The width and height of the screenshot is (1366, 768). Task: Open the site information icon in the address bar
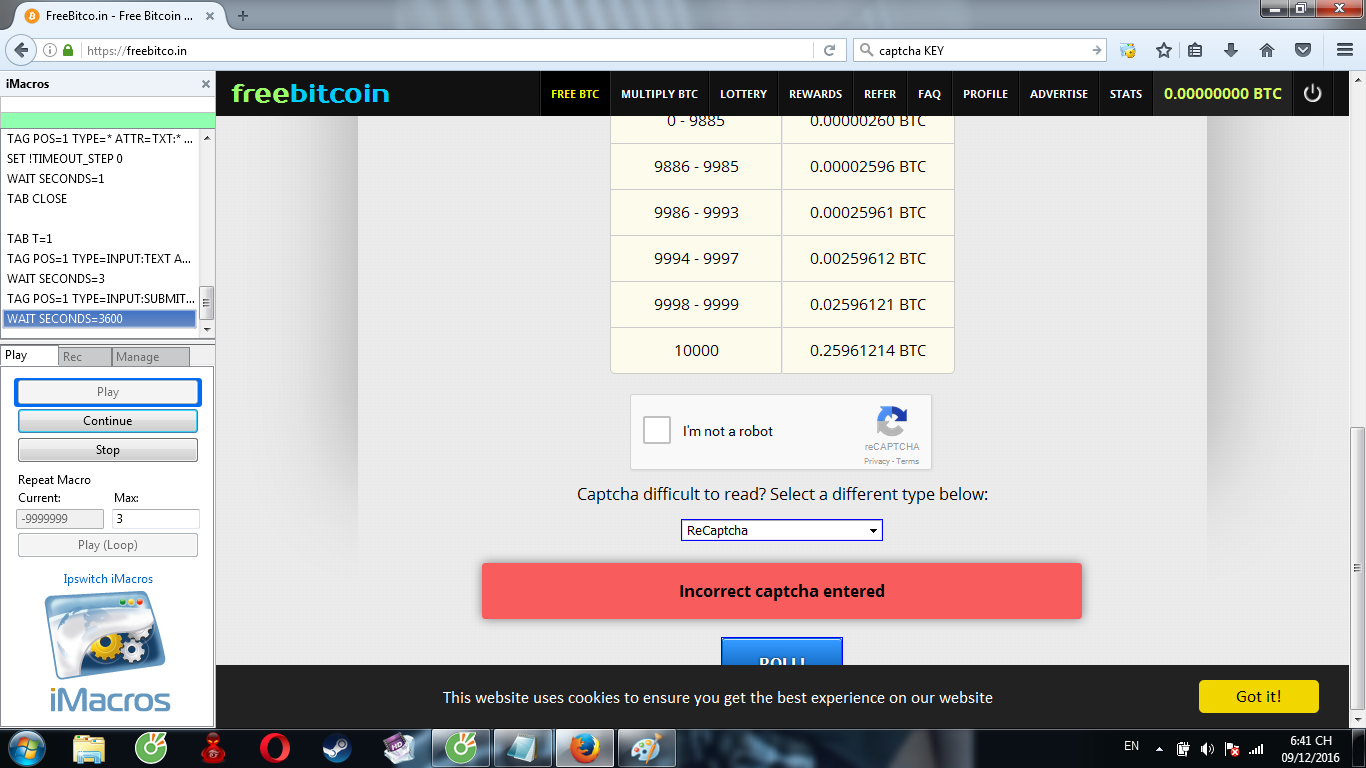pyautogui.click(x=50, y=50)
